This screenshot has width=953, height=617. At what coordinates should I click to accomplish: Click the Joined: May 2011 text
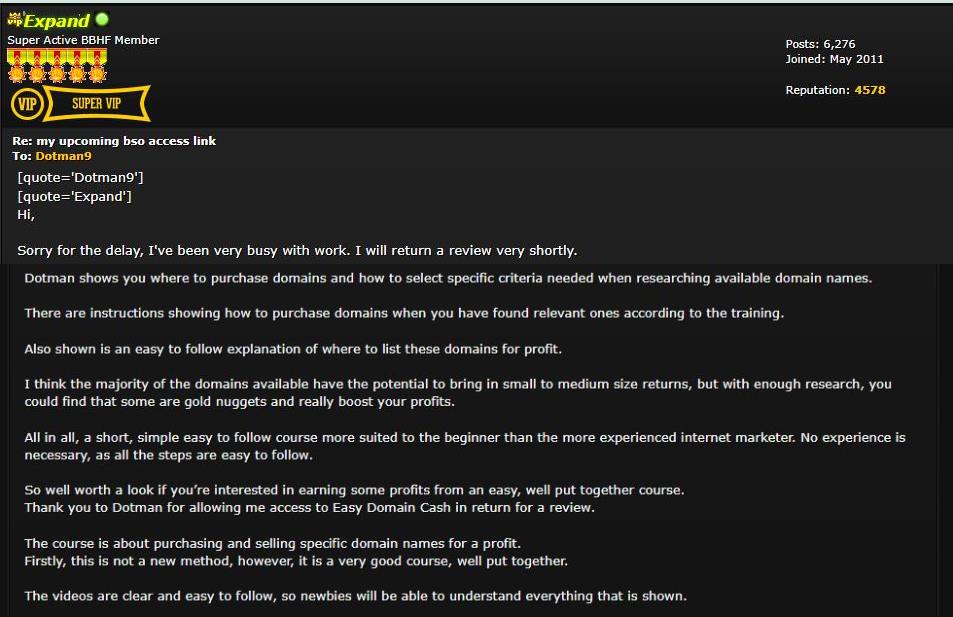point(834,59)
